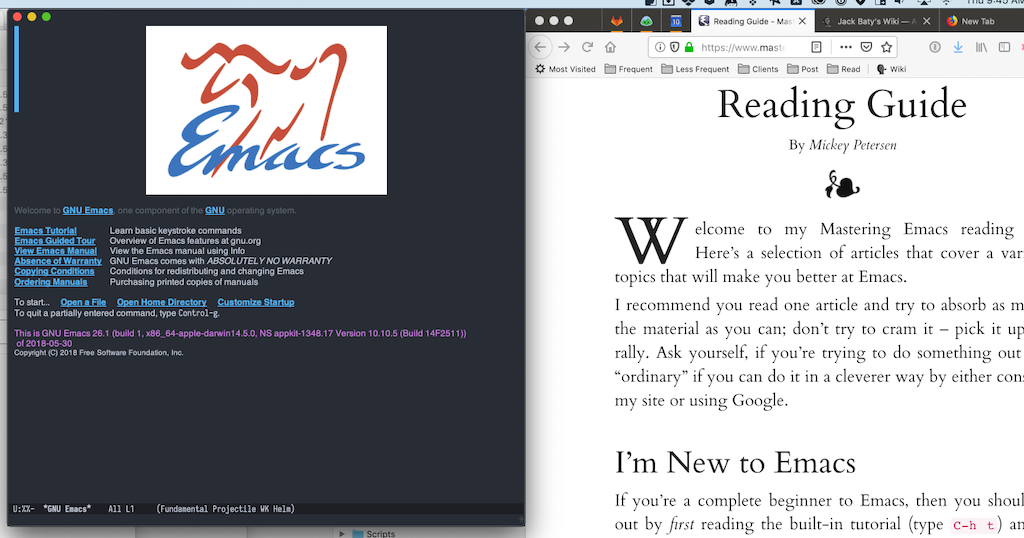Click Projectile in Emacs mode line
The image size is (1024, 538).
234,509
